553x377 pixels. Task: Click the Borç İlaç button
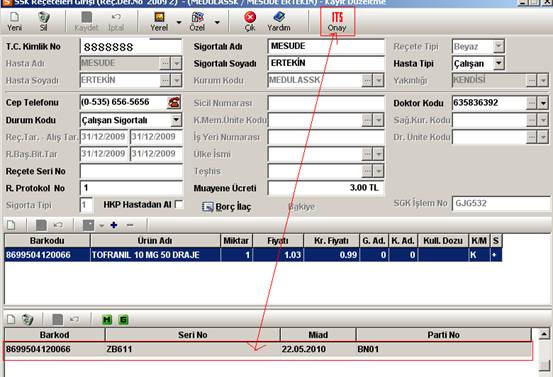226,207
